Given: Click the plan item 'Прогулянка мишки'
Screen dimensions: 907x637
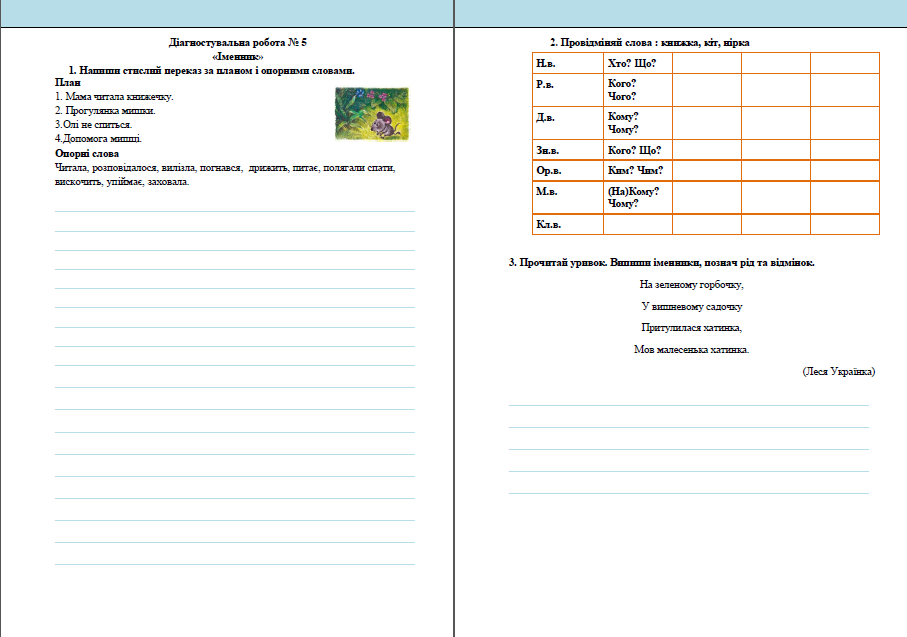Looking at the screenshot, I should (x=105, y=111).
